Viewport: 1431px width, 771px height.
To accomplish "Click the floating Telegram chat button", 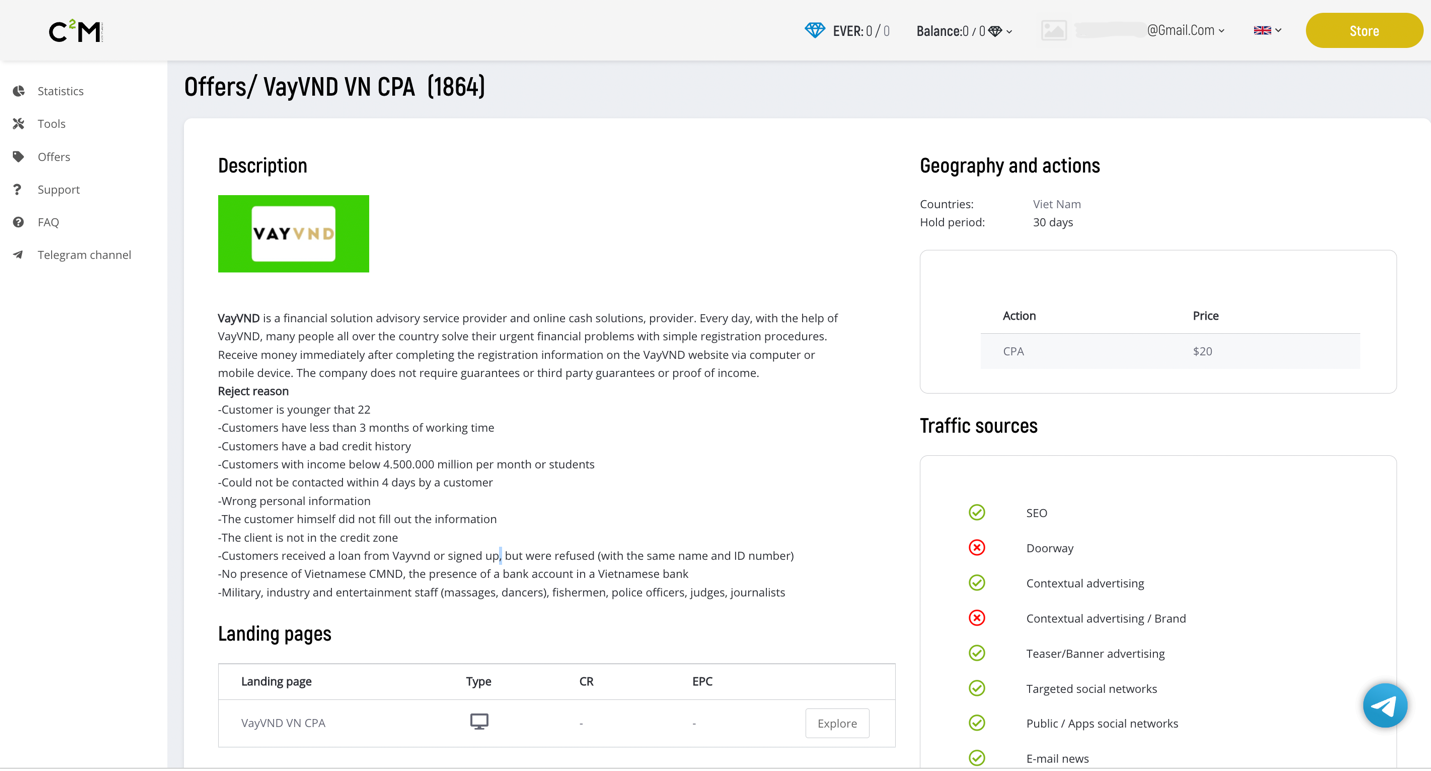I will (x=1385, y=706).
